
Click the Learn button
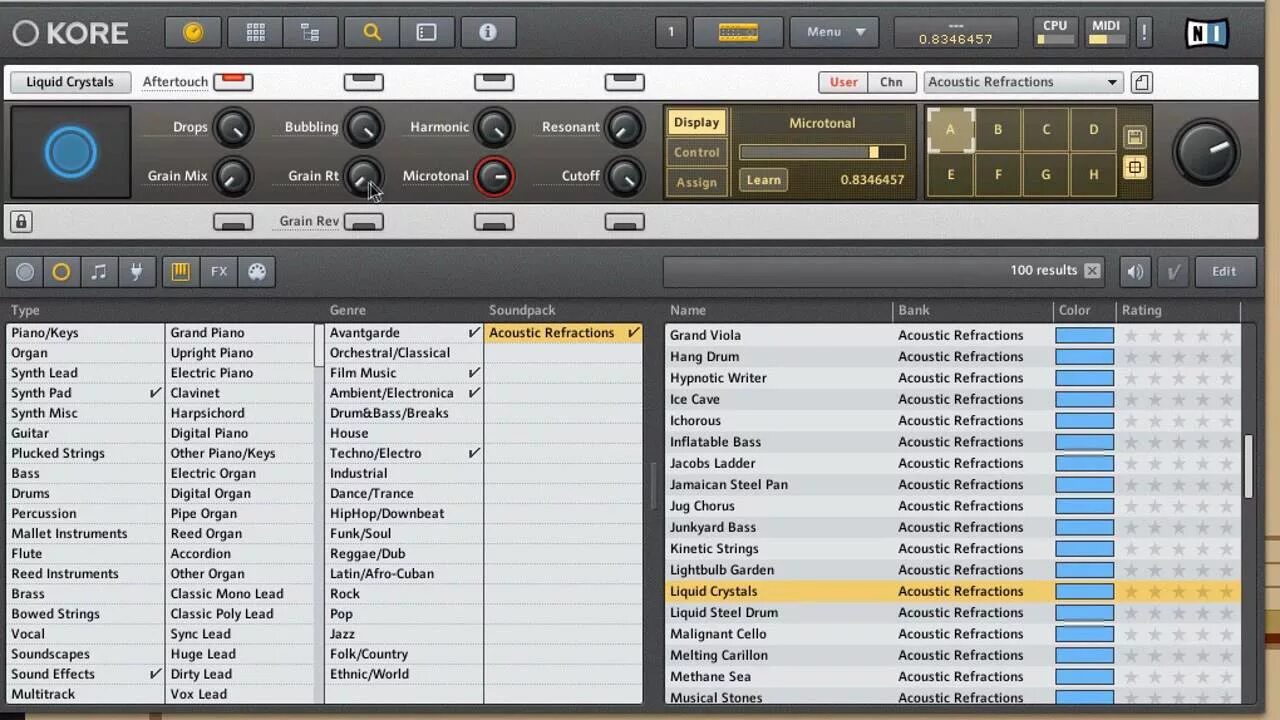[763, 180]
